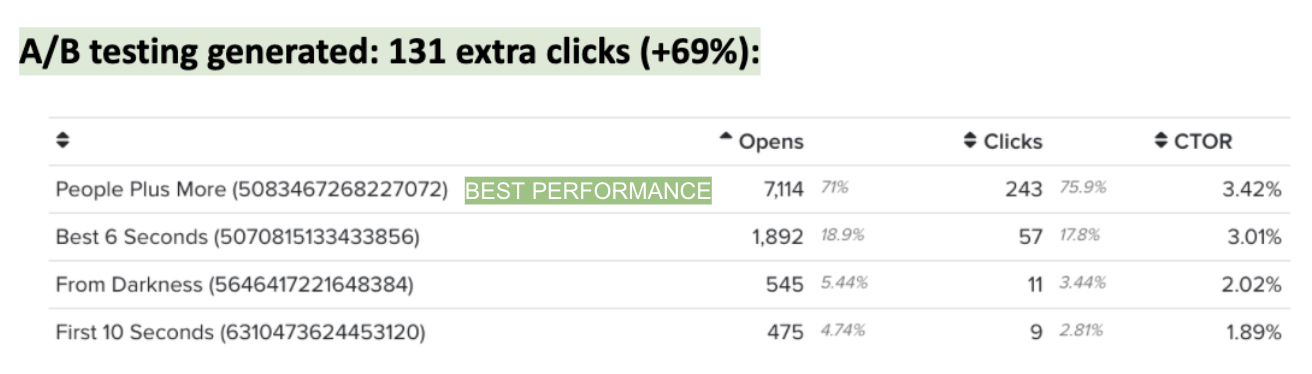The image size is (1312, 374).
Task: Select From Darkness variant row
Action: click(668, 284)
